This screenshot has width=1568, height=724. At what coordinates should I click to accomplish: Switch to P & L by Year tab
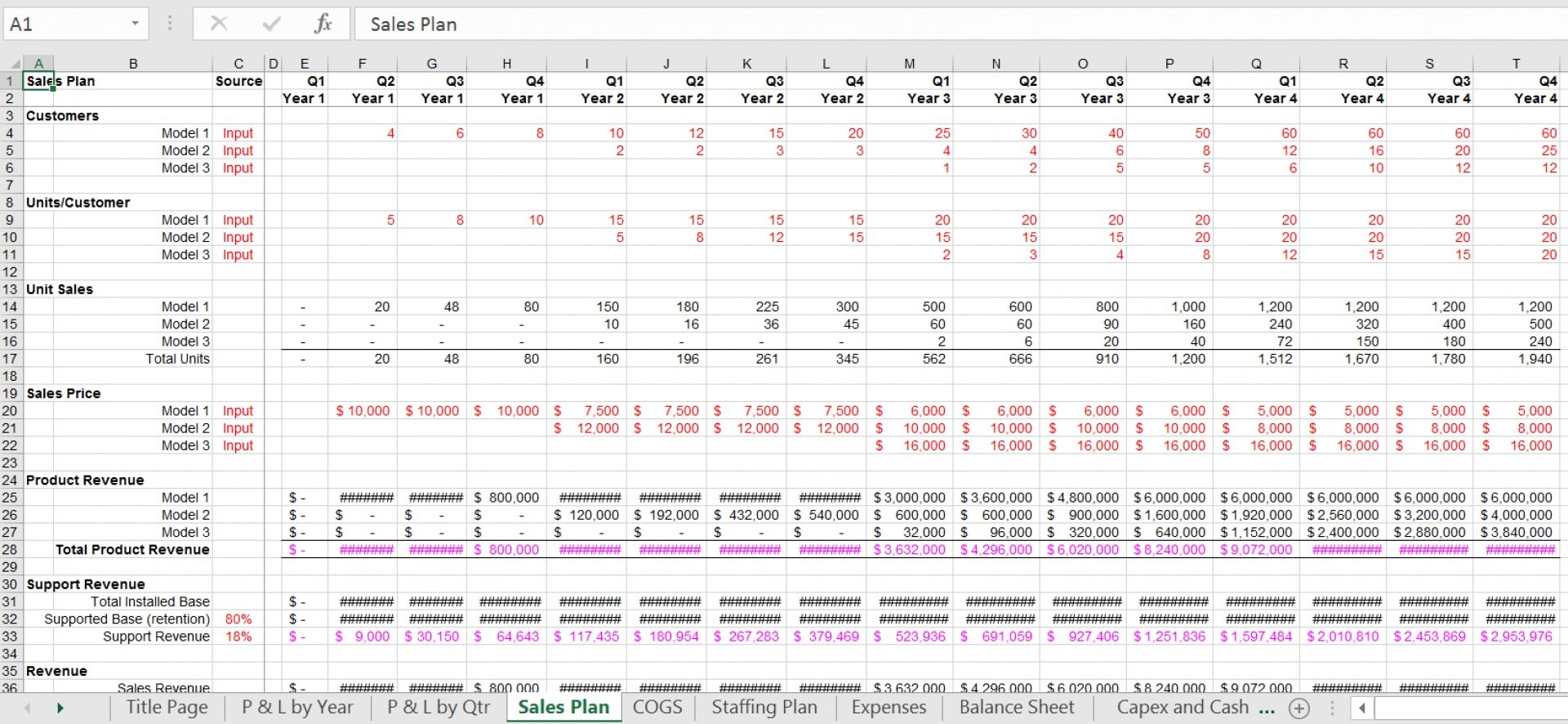[297, 708]
